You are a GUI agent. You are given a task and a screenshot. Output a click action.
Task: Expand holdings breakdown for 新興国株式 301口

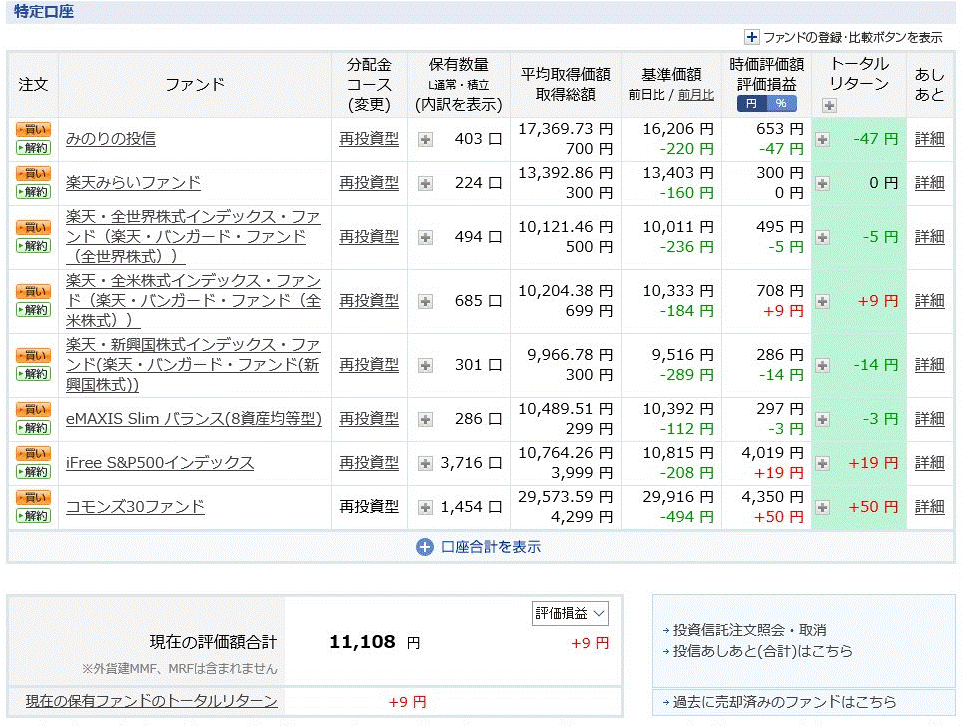click(x=425, y=366)
